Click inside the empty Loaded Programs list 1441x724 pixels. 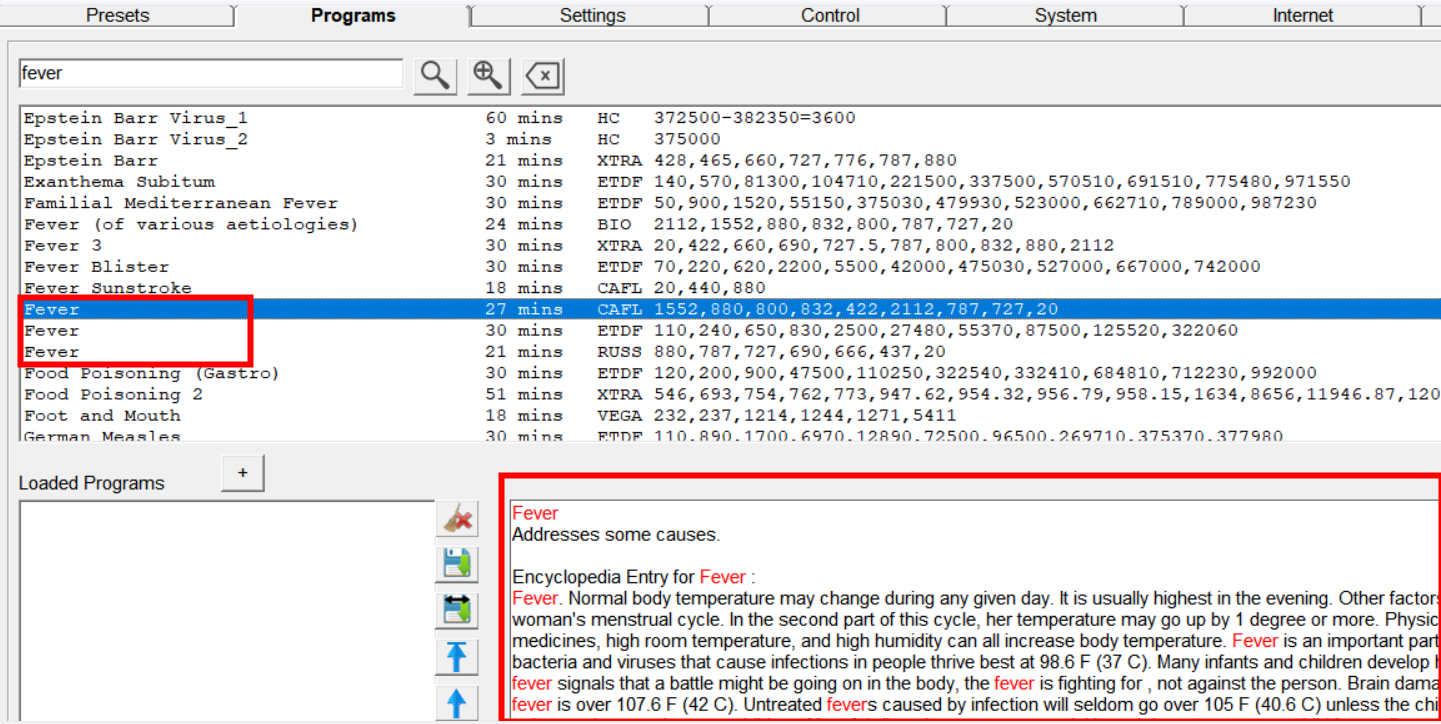(226, 610)
